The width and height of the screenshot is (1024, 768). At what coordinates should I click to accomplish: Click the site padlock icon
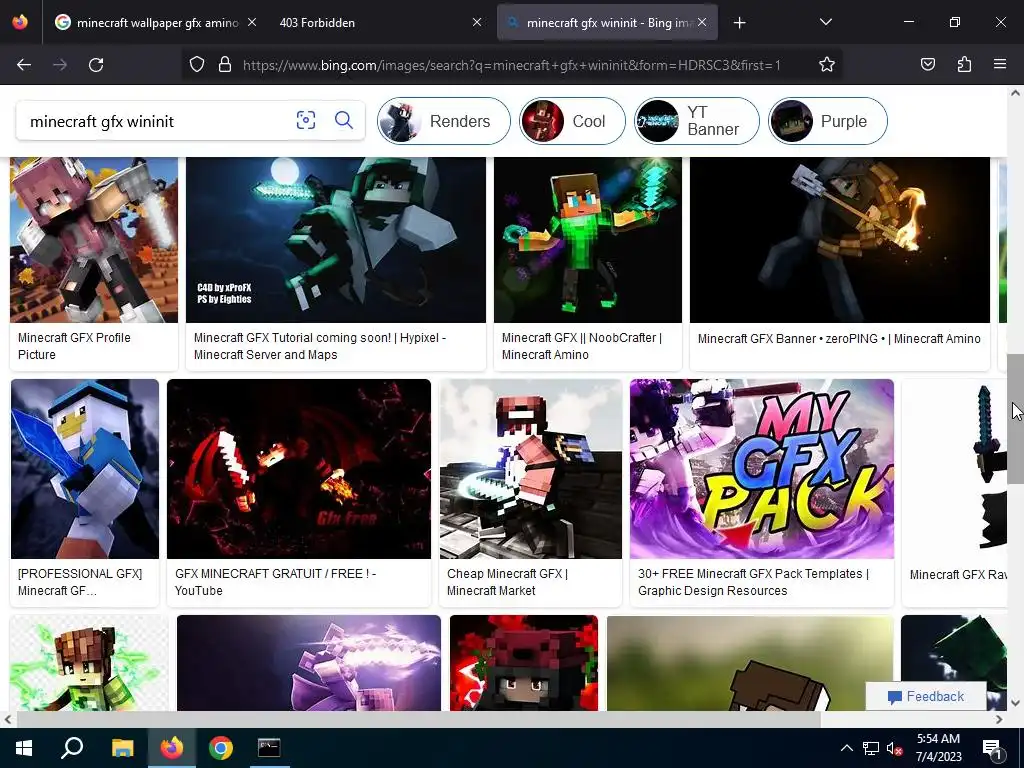[x=225, y=65]
